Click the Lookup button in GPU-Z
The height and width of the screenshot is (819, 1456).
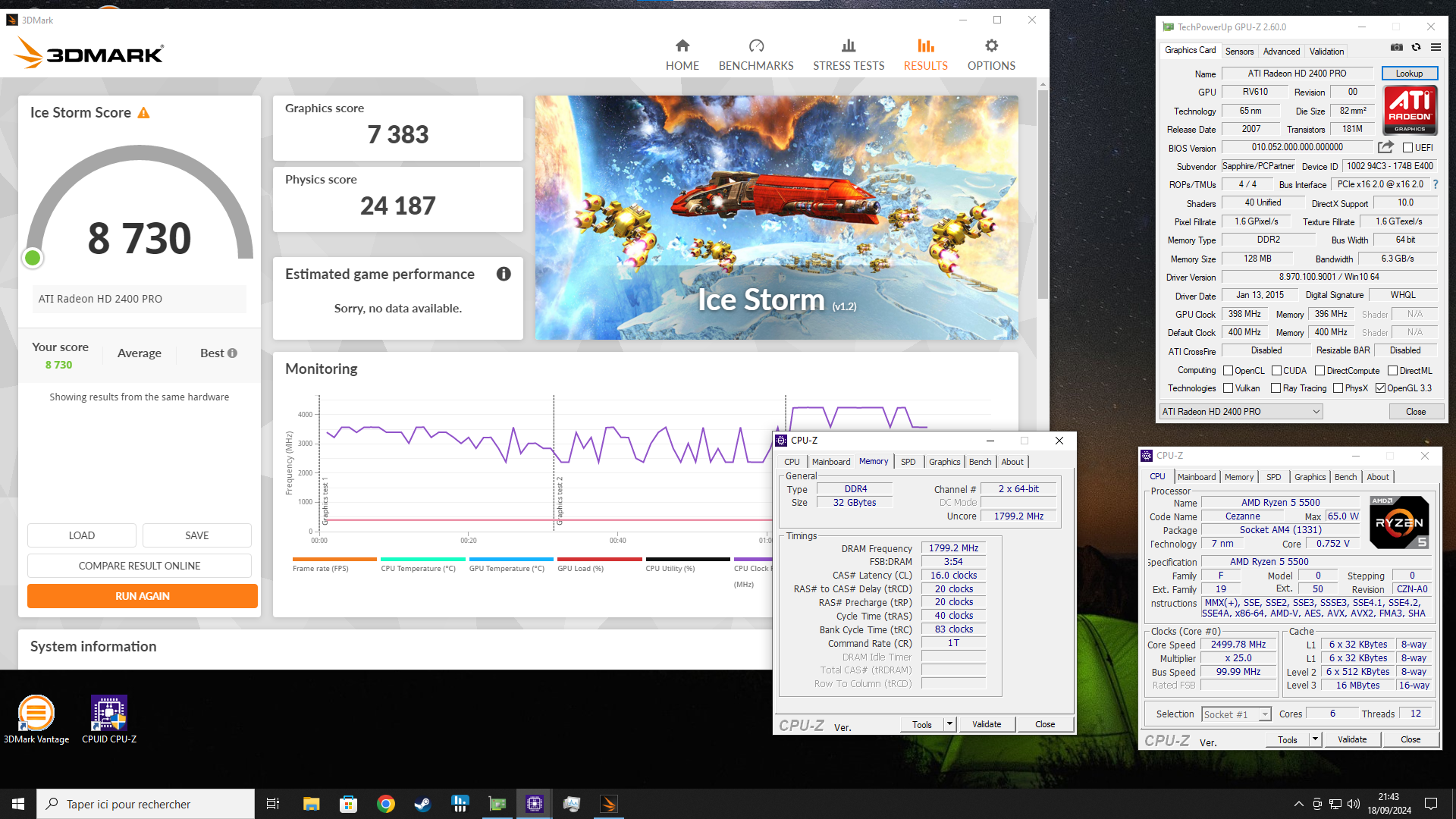pyautogui.click(x=1409, y=74)
